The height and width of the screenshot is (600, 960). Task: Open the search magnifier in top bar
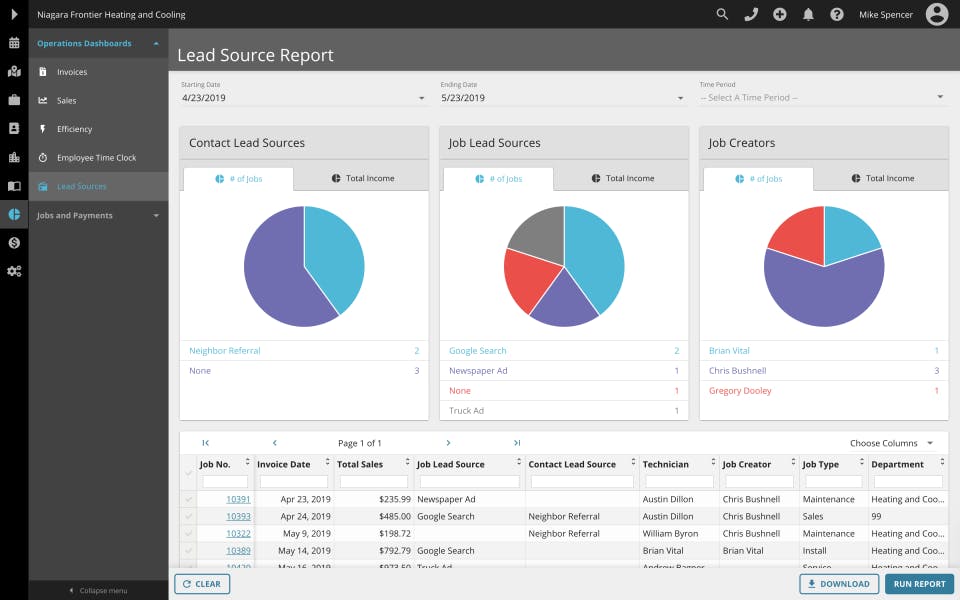(x=722, y=15)
